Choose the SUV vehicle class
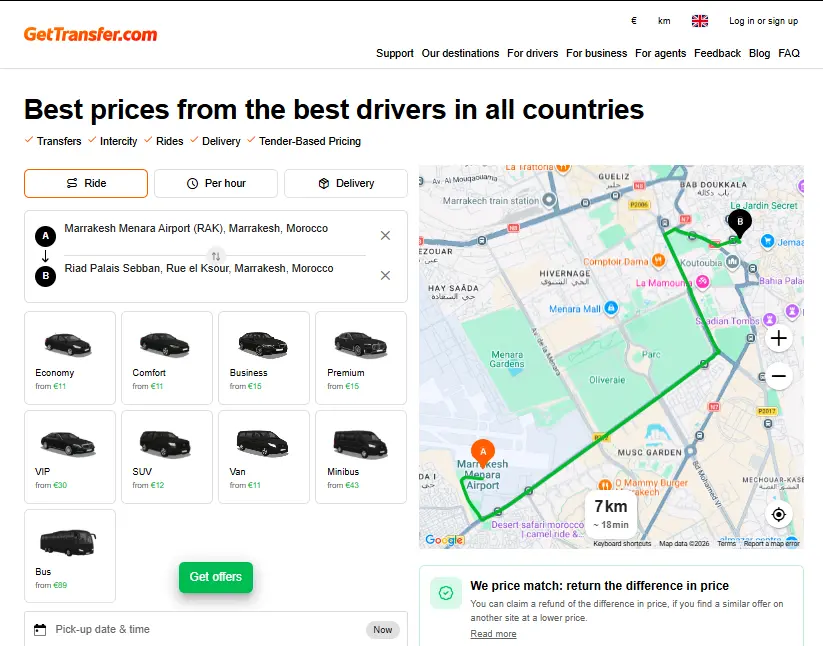 click(167, 457)
